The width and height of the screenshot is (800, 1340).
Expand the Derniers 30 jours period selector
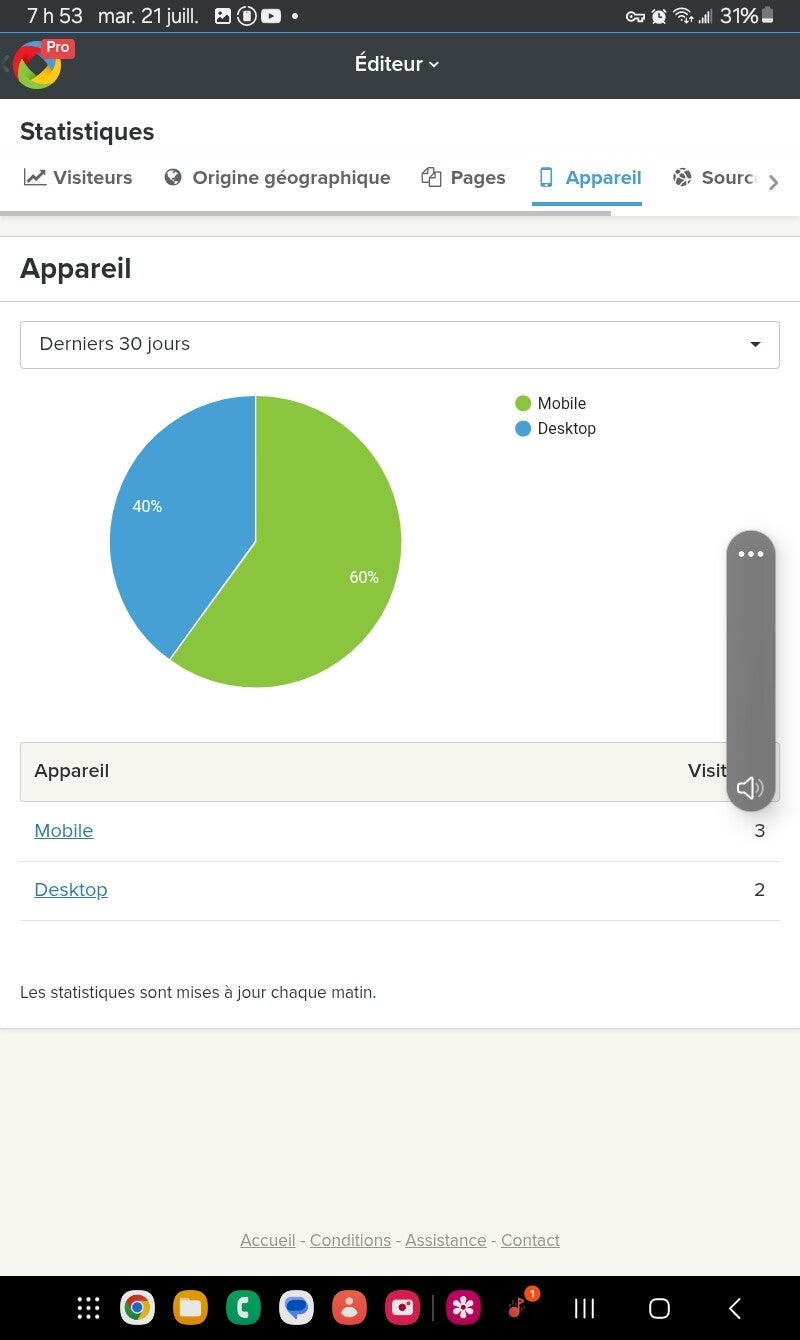pos(400,344)
